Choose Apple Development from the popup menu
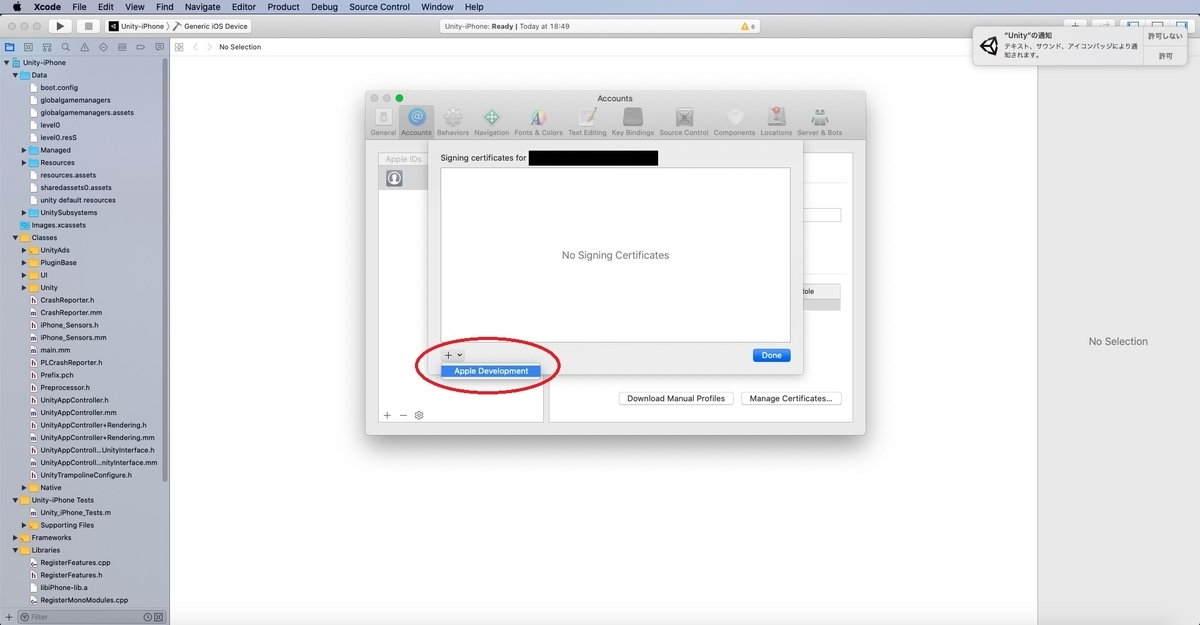 pos(491,371)
